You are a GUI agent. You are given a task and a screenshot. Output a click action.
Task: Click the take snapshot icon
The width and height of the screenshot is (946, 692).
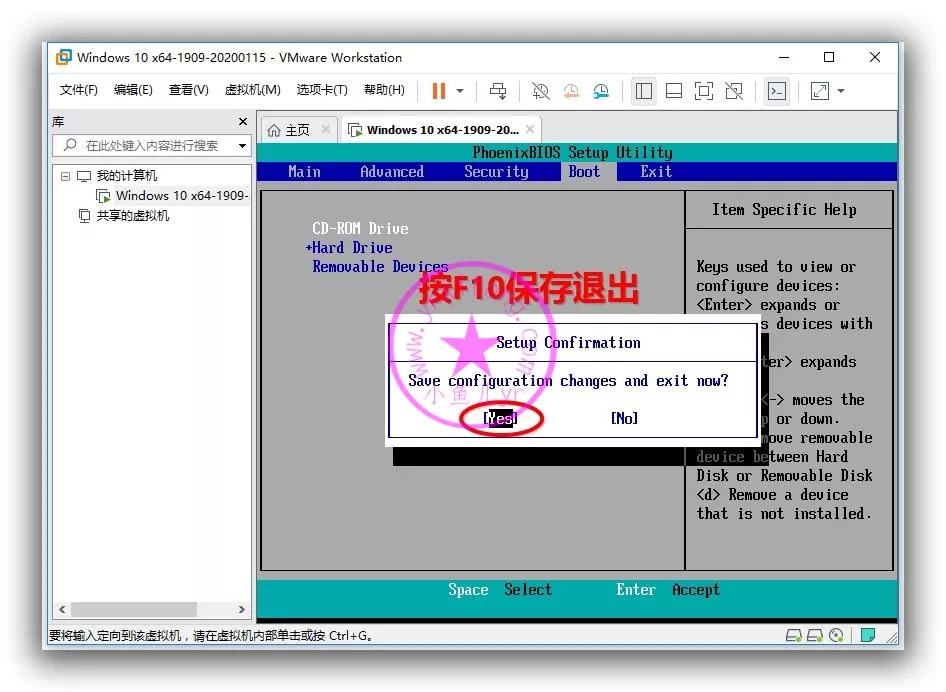tap(540, 91)
